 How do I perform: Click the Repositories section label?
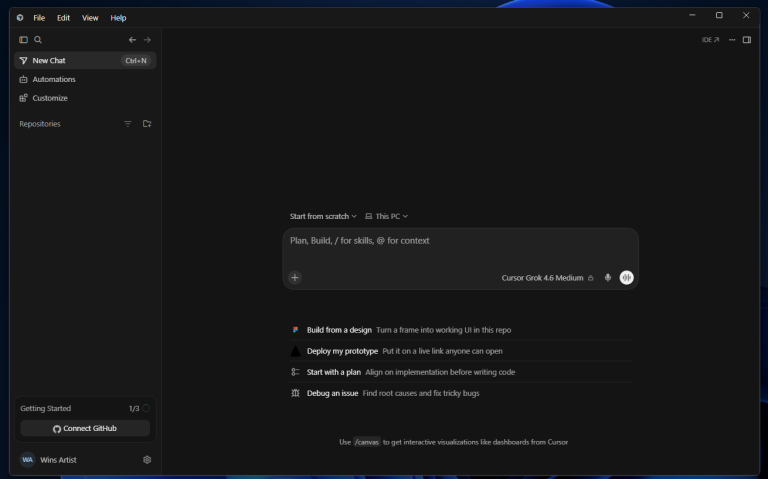[x=40, y=124]
